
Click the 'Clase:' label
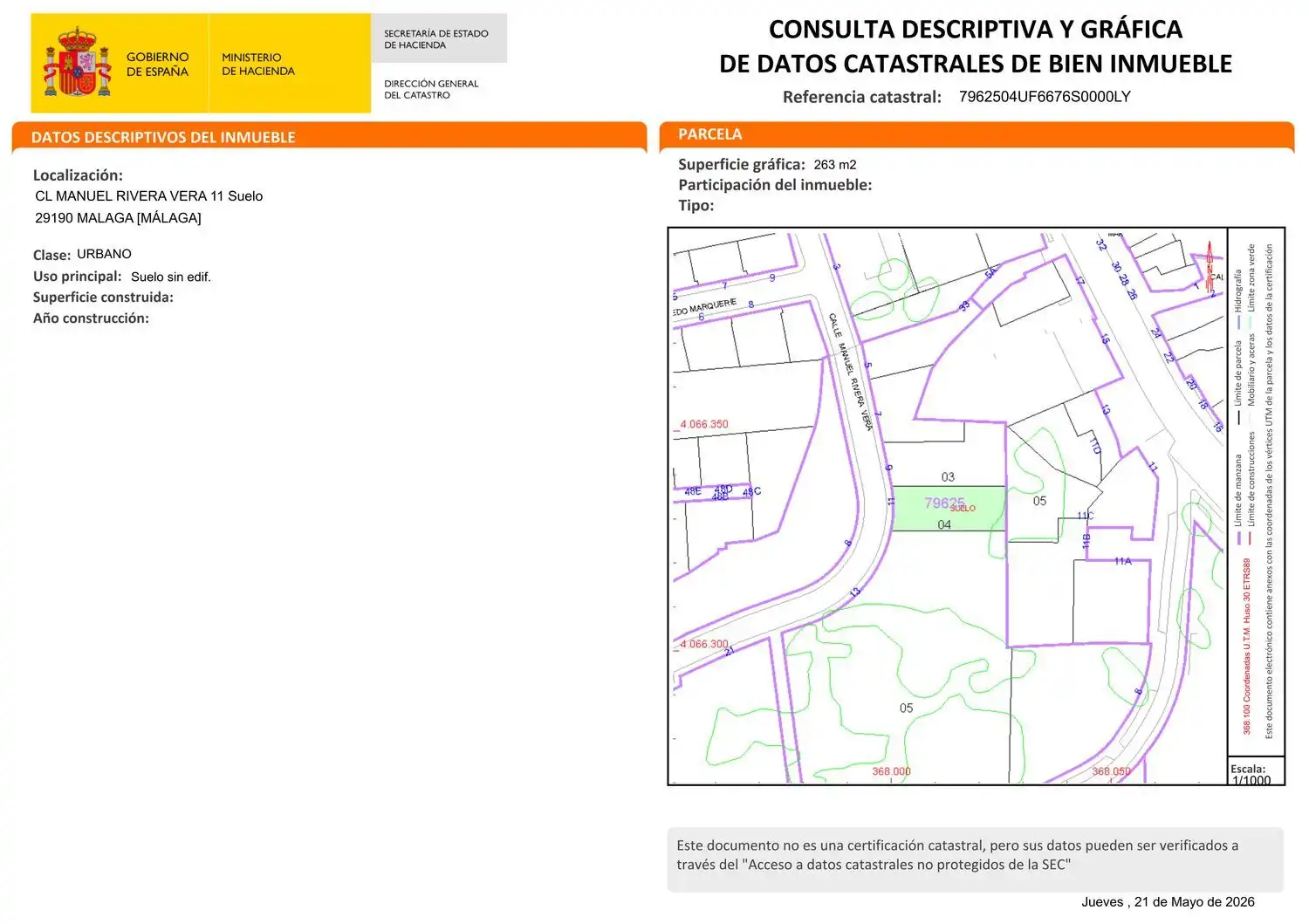tap(51, 255)
